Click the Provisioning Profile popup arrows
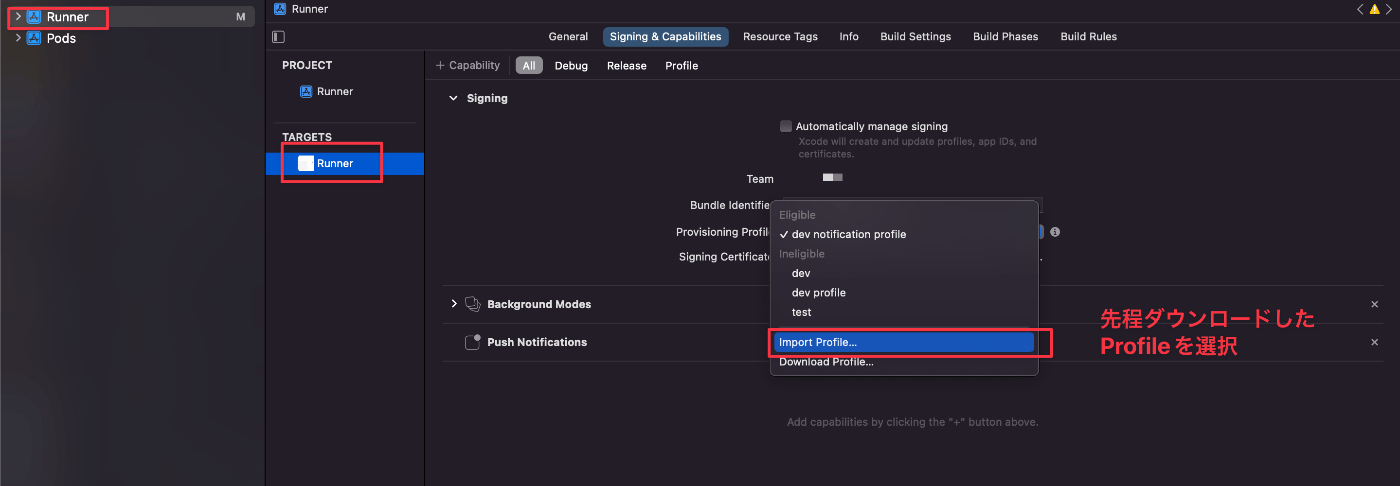The width and height of the screenshot is (1400, 486). coord(1040,232)
